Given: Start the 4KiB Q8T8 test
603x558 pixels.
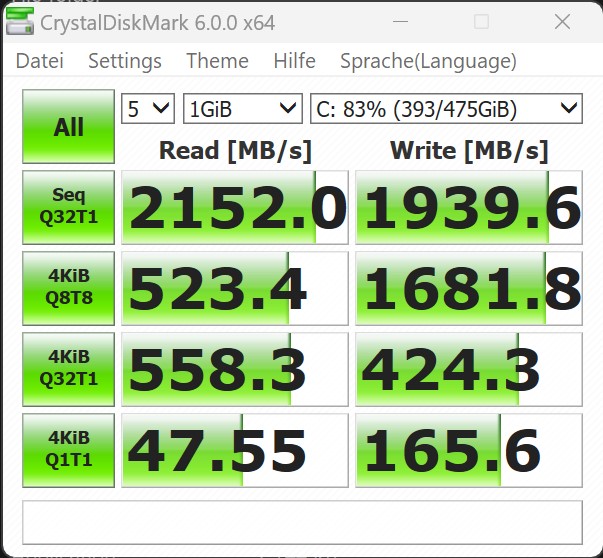Looking at the screenshot, I should [68, 288].
